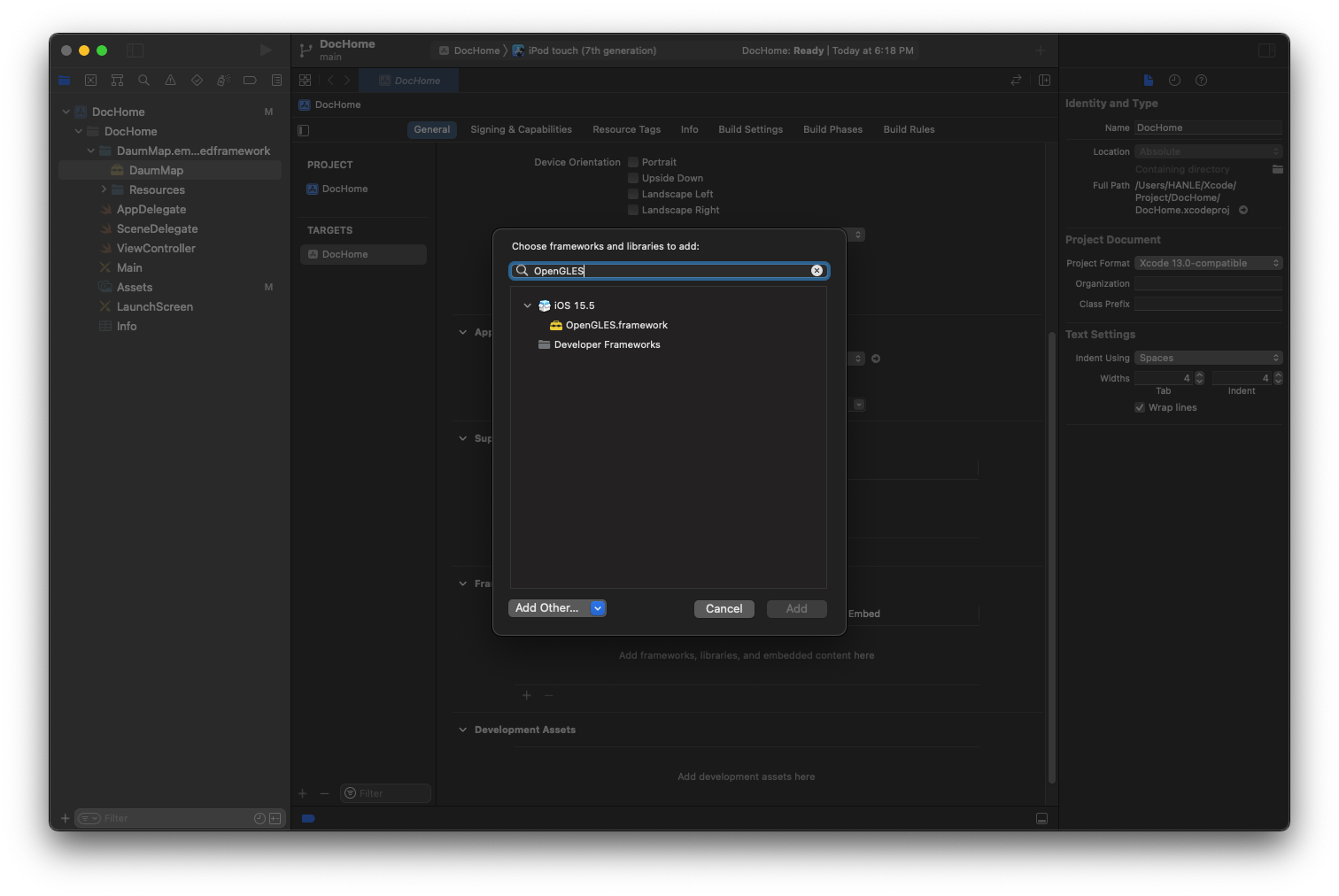1339x896 pixels.
Task: Switch to the Build Settings tab
Action: coord(751,129)
